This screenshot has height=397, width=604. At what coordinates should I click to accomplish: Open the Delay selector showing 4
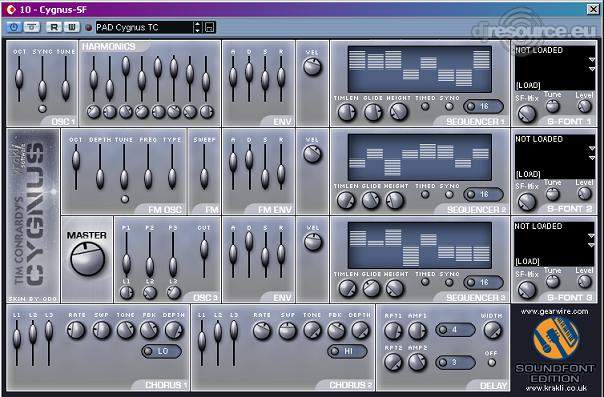click(455, 330)
